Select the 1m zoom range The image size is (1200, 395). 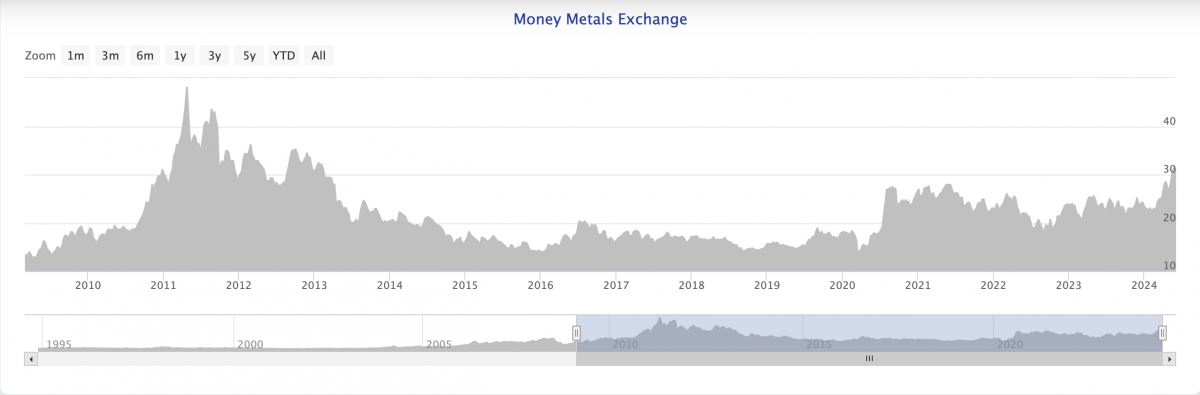(x=76, y=56)
